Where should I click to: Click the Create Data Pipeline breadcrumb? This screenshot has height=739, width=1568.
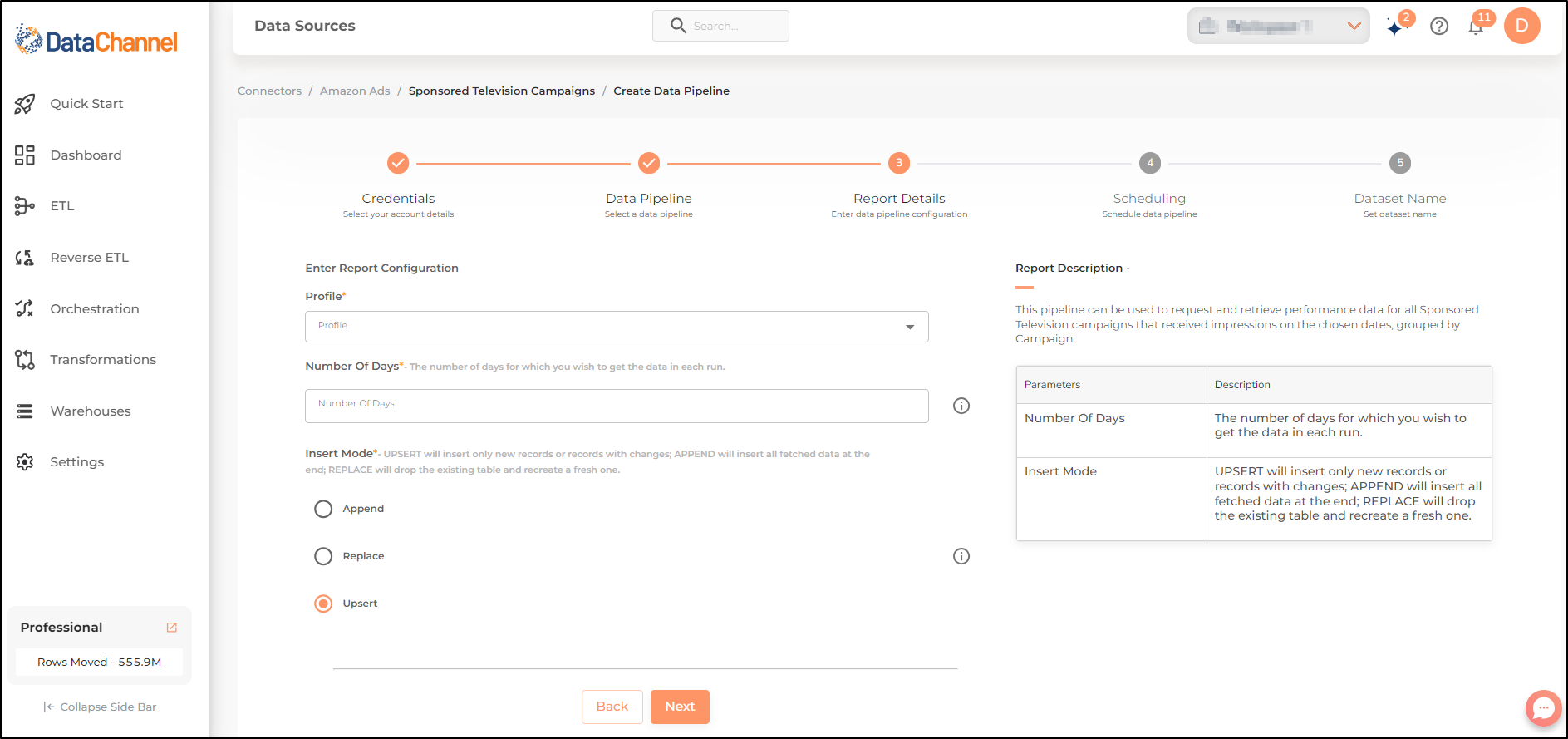click(x=671, y=91)
